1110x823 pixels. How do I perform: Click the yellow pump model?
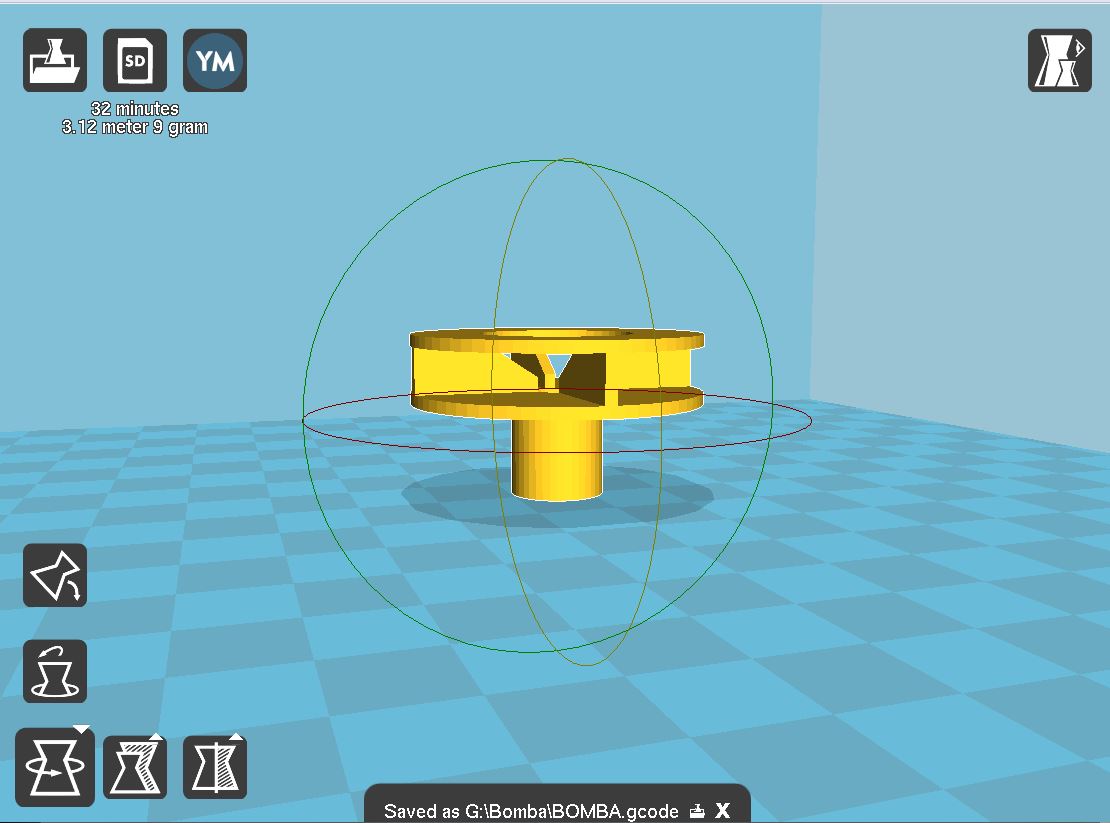[557, 414]
